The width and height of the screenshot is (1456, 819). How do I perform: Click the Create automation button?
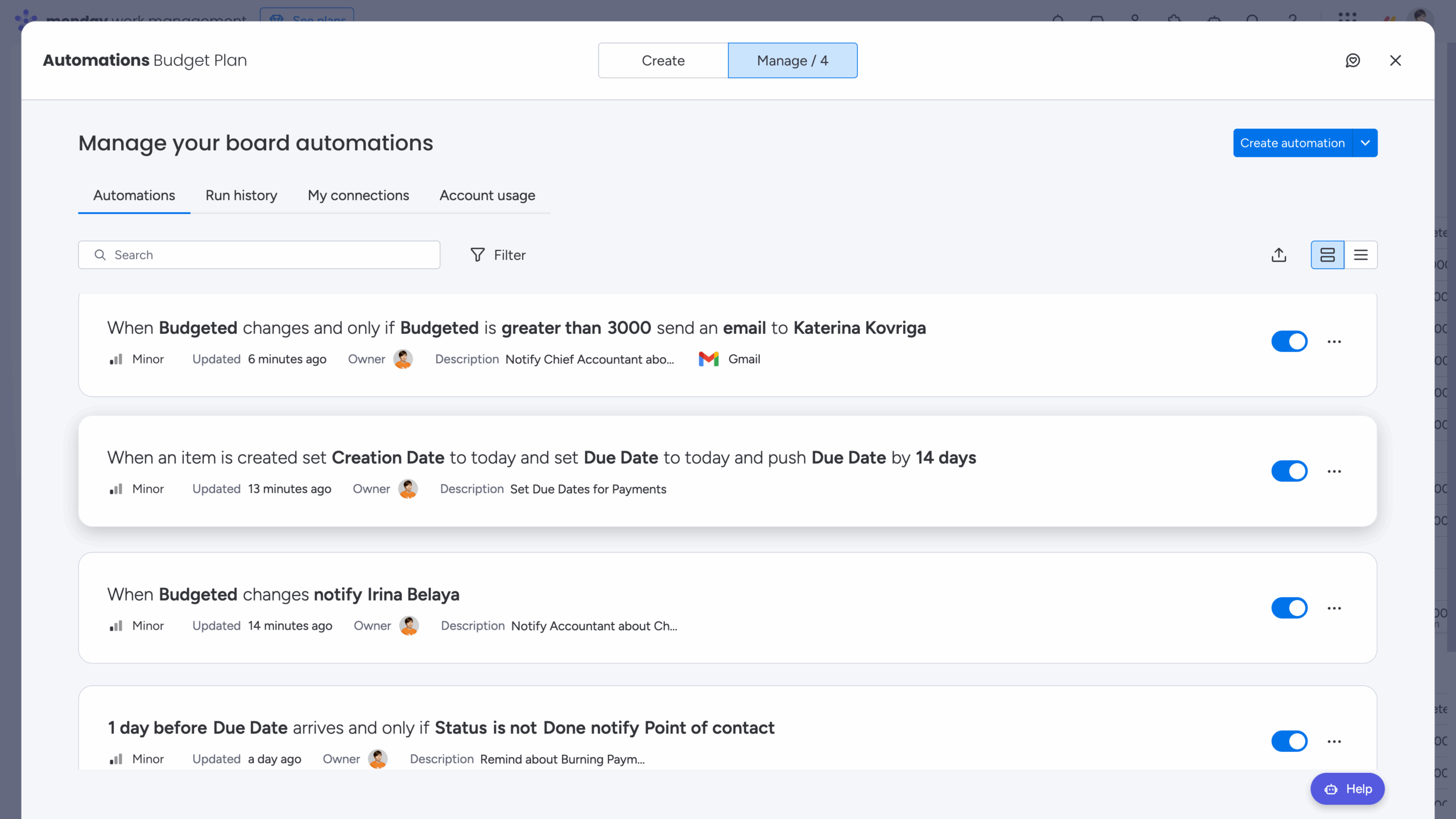pos(1293,143)
